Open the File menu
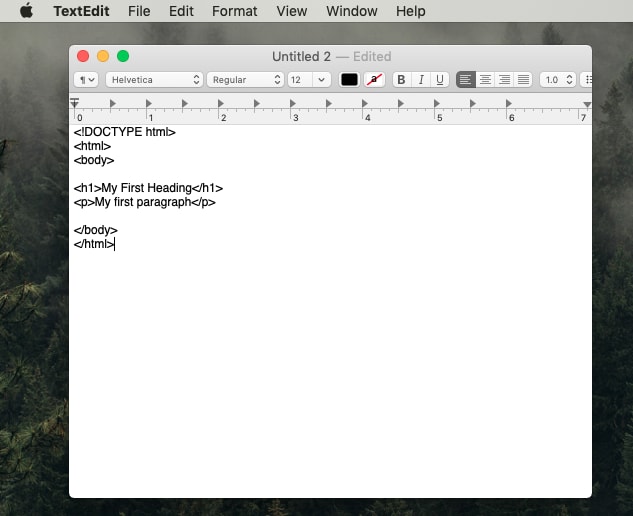 coord(139,11)
